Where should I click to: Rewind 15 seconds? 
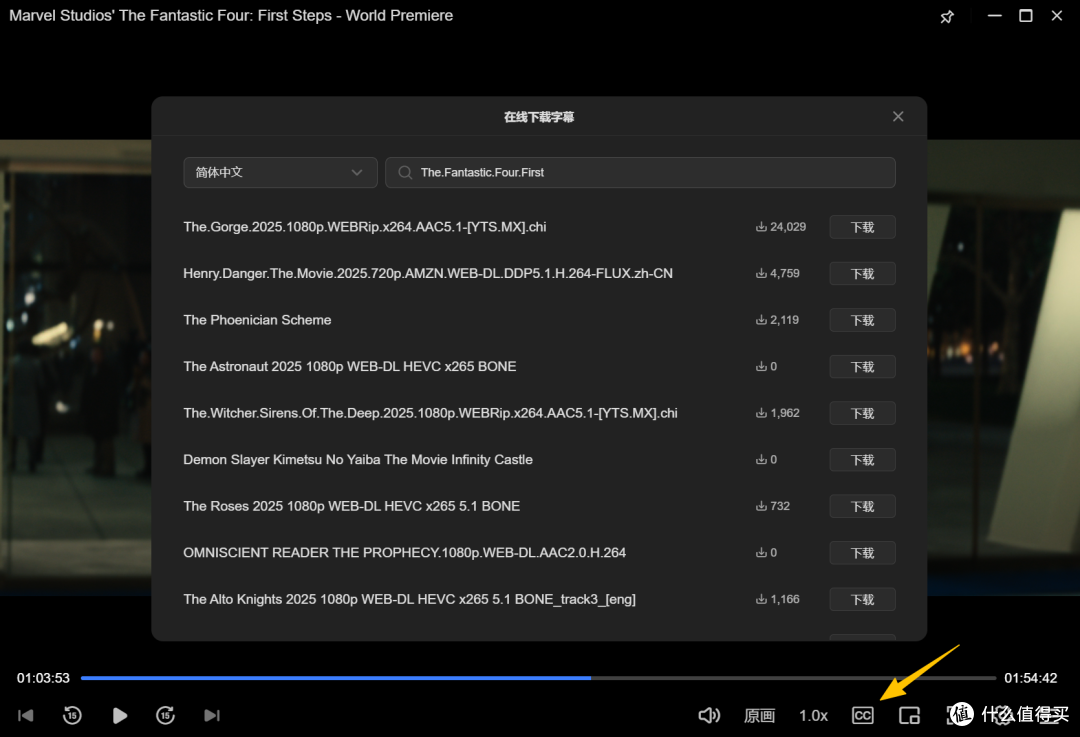pos(72,716)
